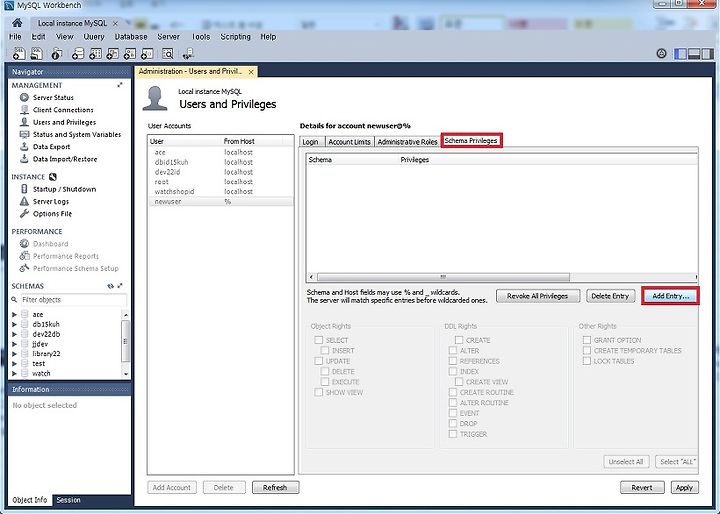This screenshot has height=514, width=720.
Task: Reconnect to DBMS toolbar icon
Action: click(188, 54)
